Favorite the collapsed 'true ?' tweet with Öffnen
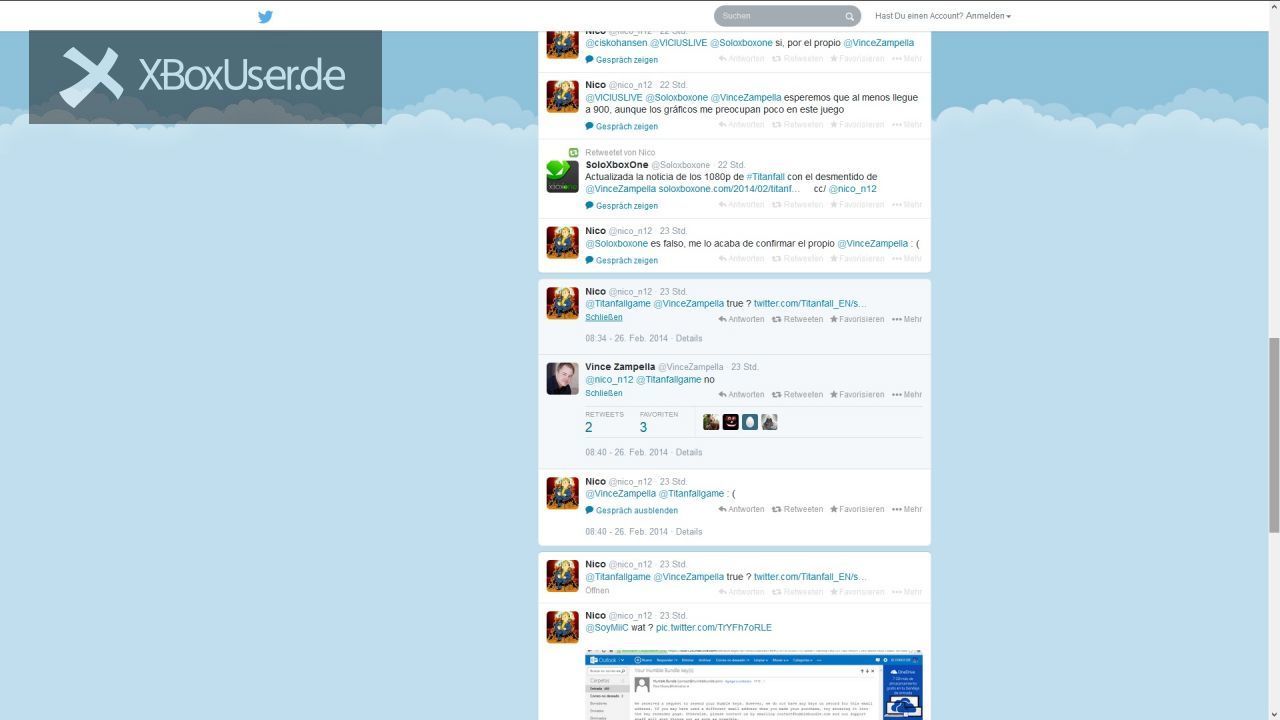Viewport: 1280px width, 720px height. pyautogui.click(x=857, y=591)
